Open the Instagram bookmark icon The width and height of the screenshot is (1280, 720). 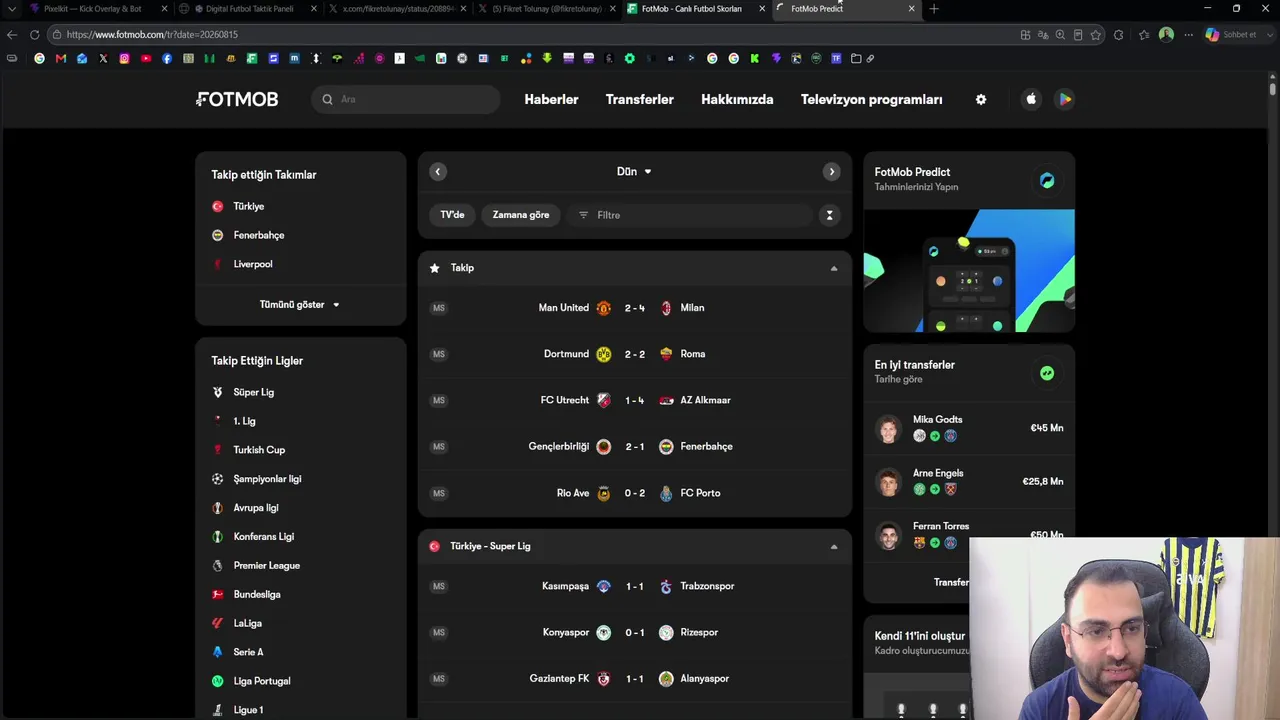[x=124, y=58]
